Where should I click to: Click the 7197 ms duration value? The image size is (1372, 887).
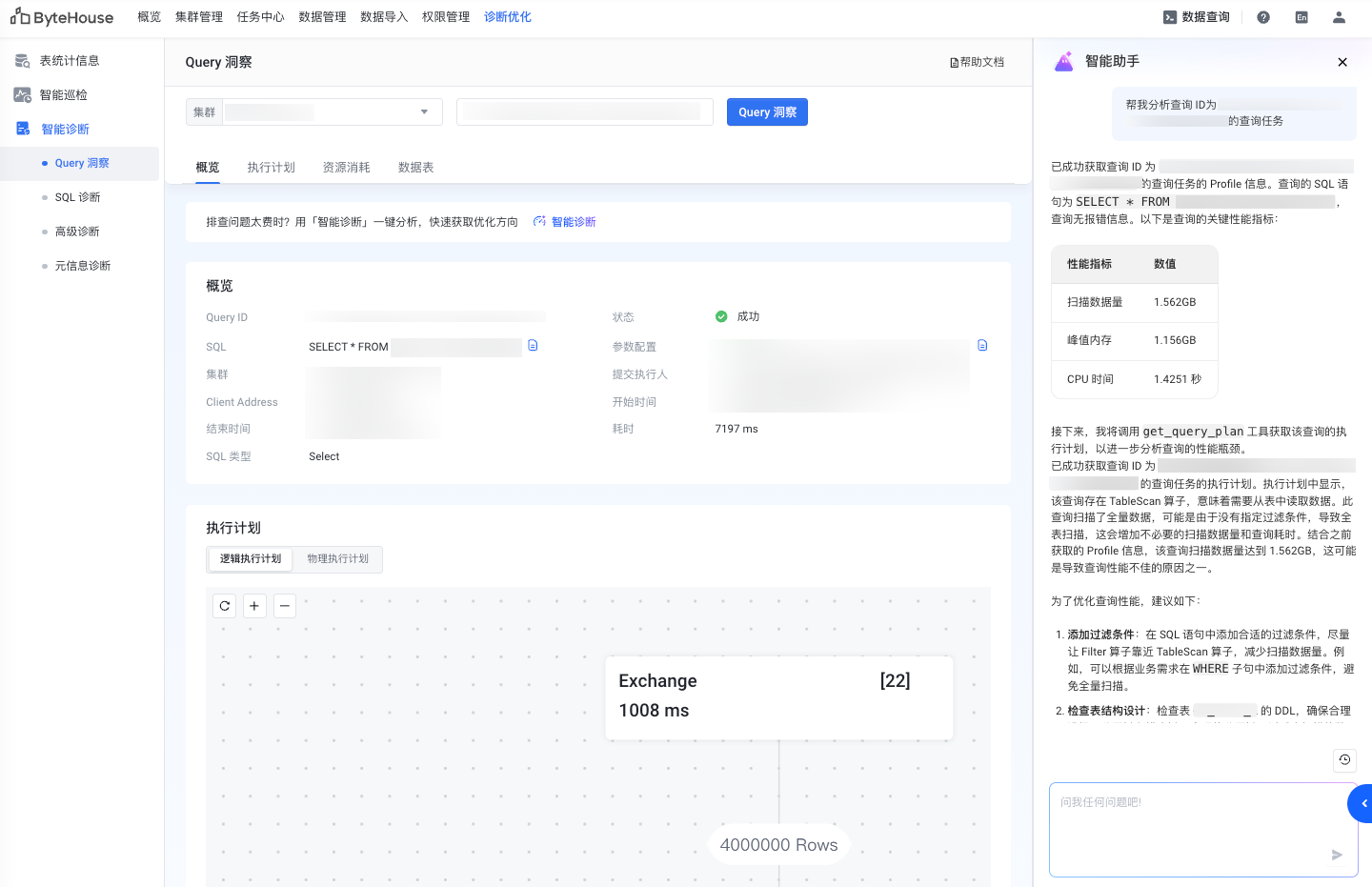(736, 429)
